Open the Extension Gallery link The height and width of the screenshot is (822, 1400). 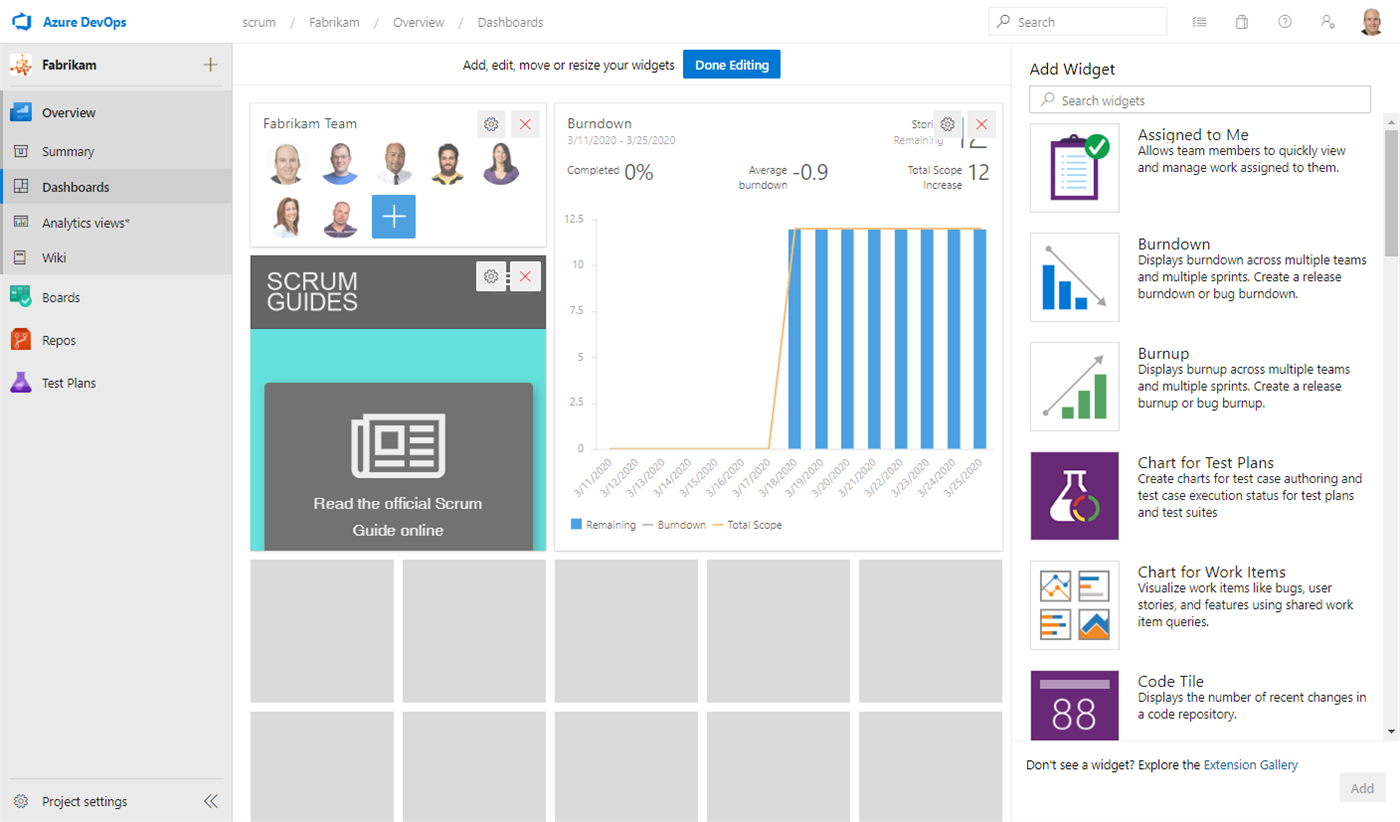point(1250,765)
